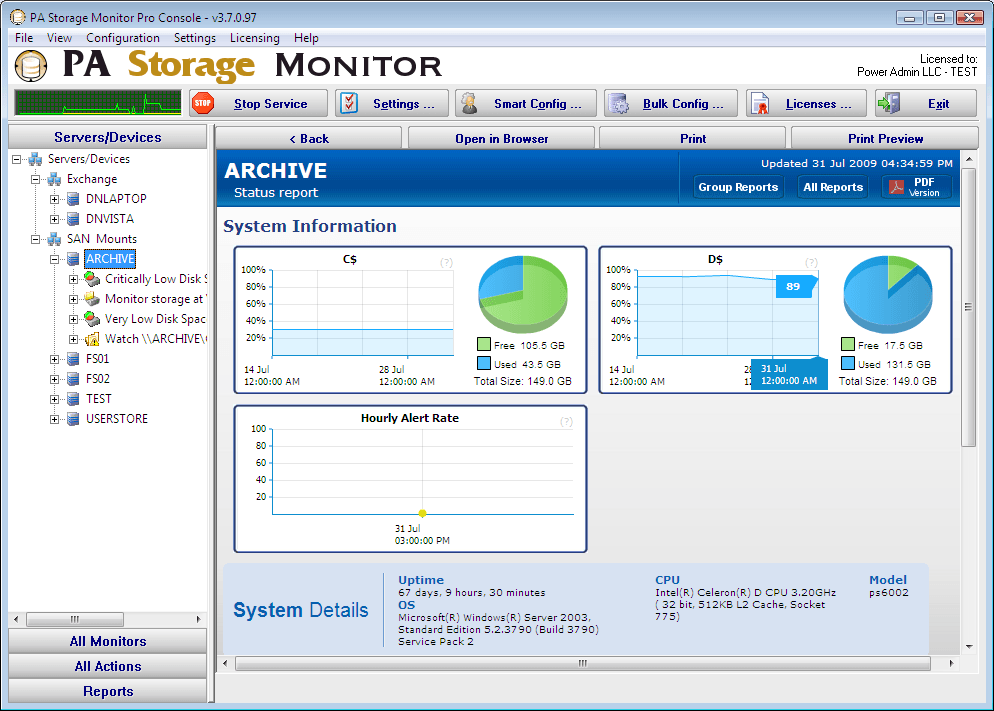The height and width of the screenshot is (711, 994).
Task: Click the Group Reports button
Action: pos(738,187)
